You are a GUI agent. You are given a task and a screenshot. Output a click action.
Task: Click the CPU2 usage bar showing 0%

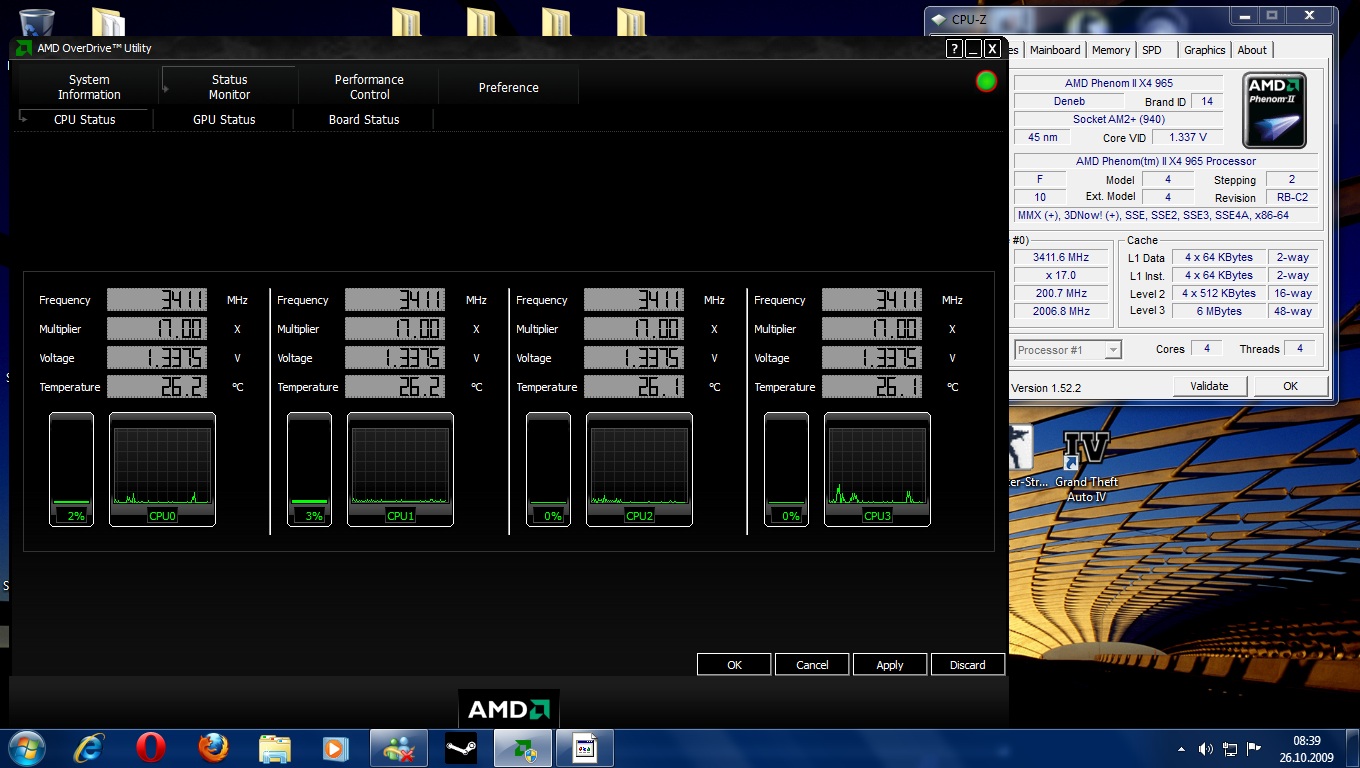pos(548,469)
